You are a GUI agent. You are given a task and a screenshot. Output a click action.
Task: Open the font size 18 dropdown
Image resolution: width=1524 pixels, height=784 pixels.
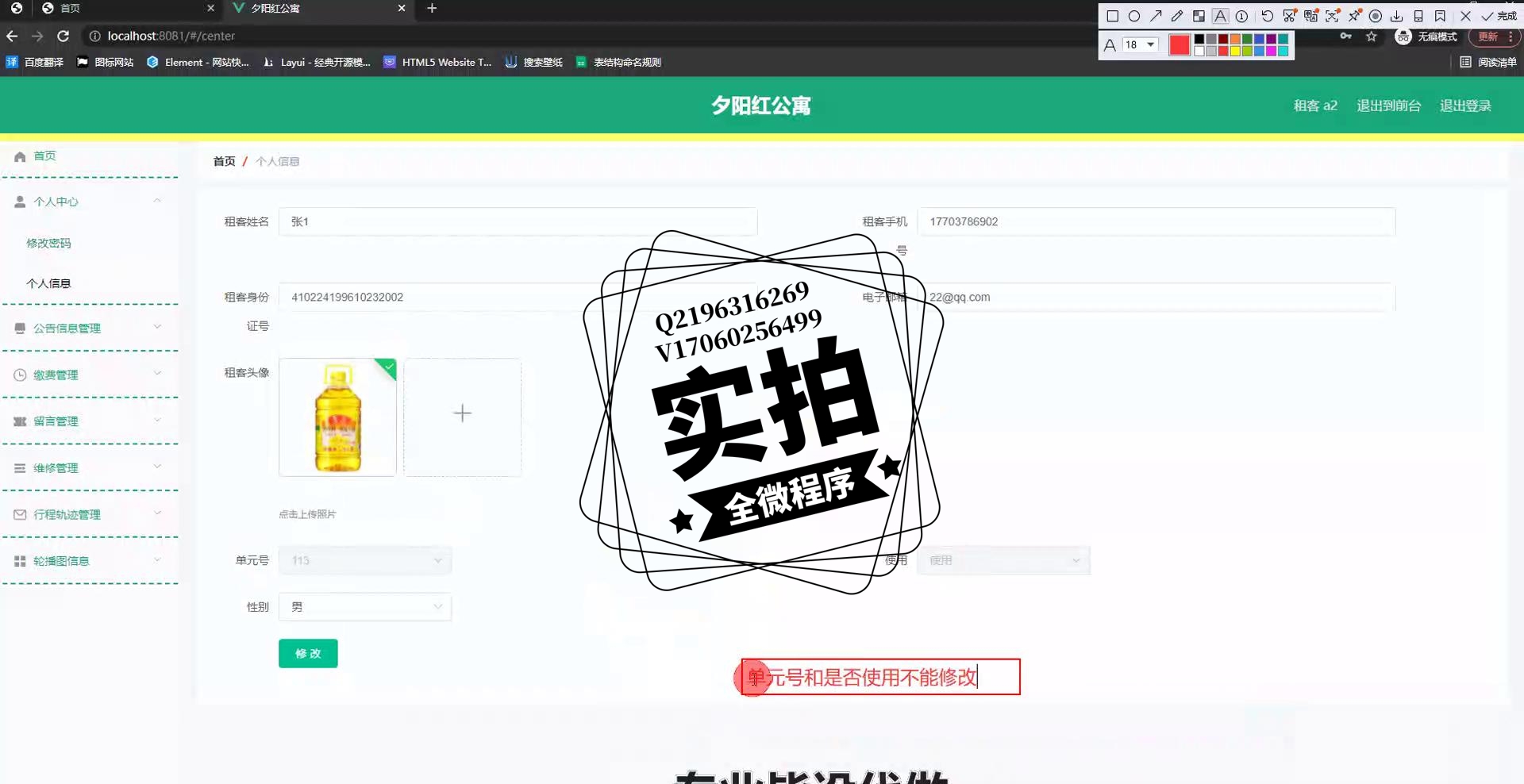click(1141, 44)
